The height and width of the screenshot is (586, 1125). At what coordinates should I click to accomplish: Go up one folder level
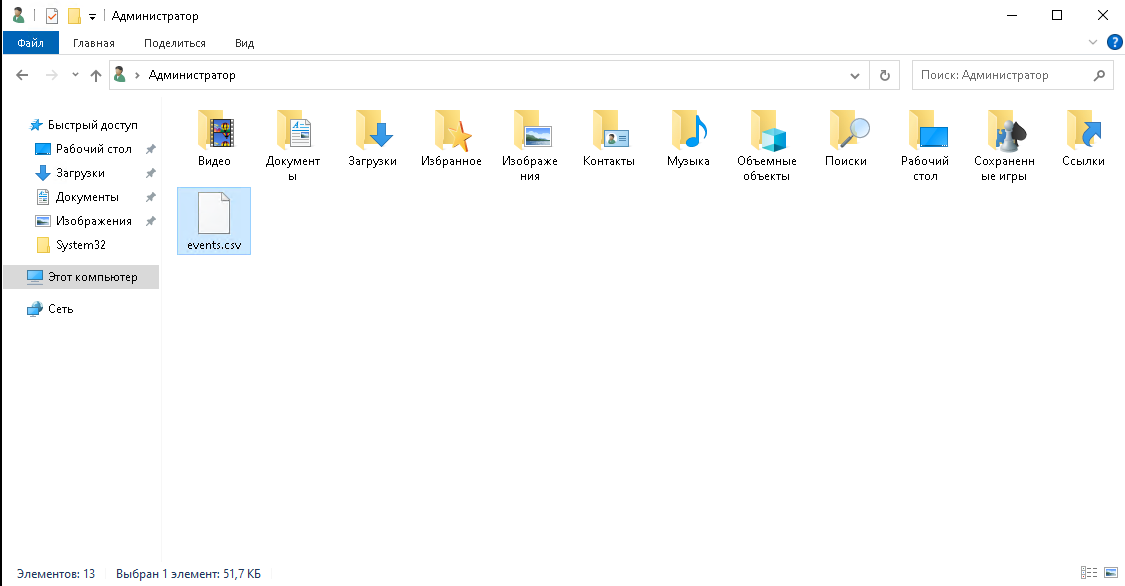pos(96,75)
